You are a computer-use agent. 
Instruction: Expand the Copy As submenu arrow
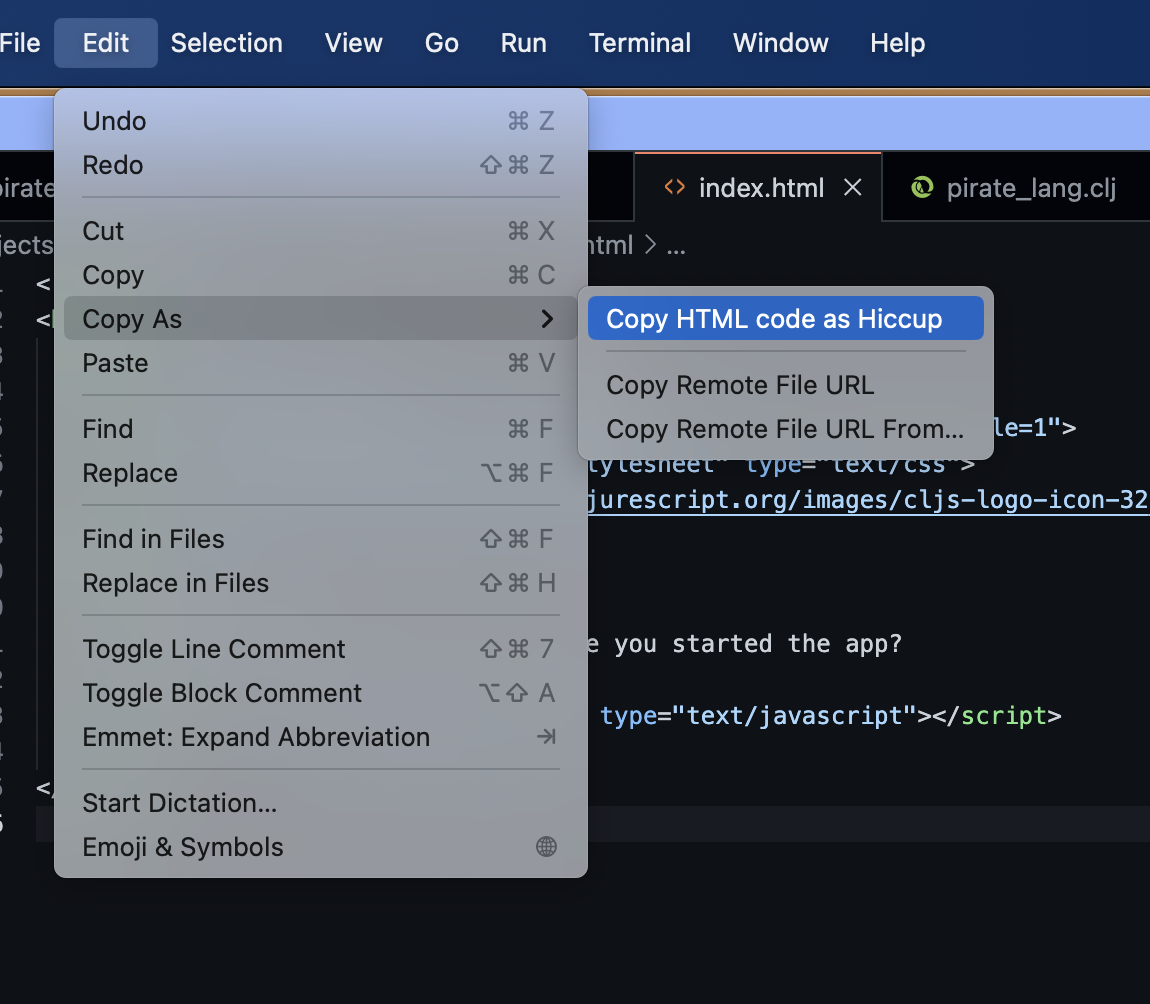546,319
